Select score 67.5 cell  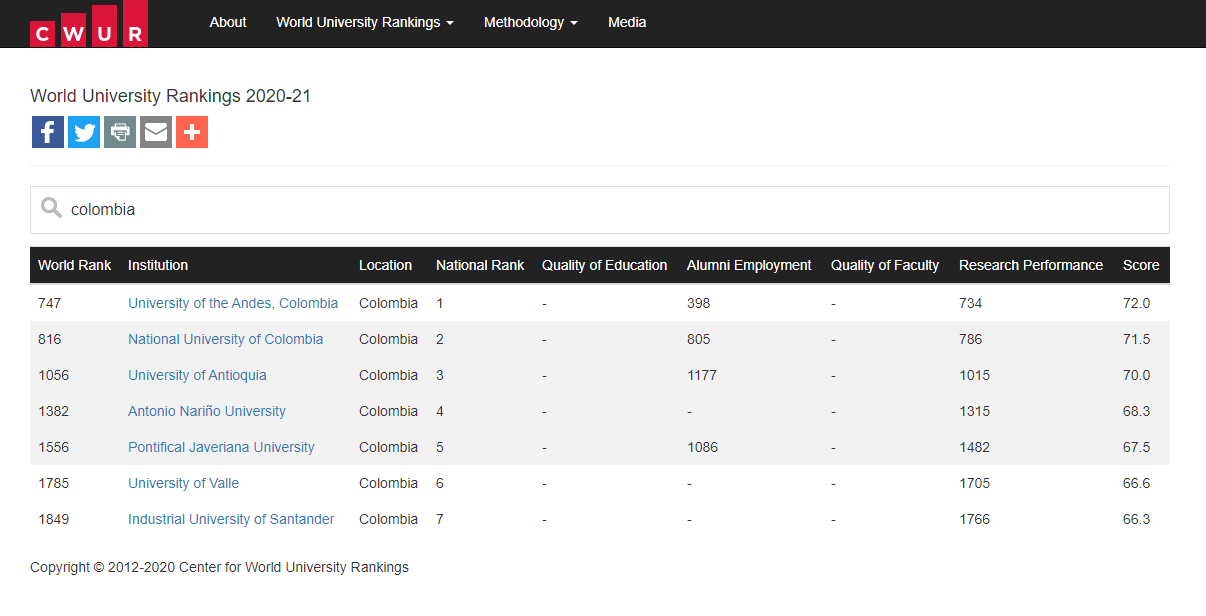click(1136, 447)
